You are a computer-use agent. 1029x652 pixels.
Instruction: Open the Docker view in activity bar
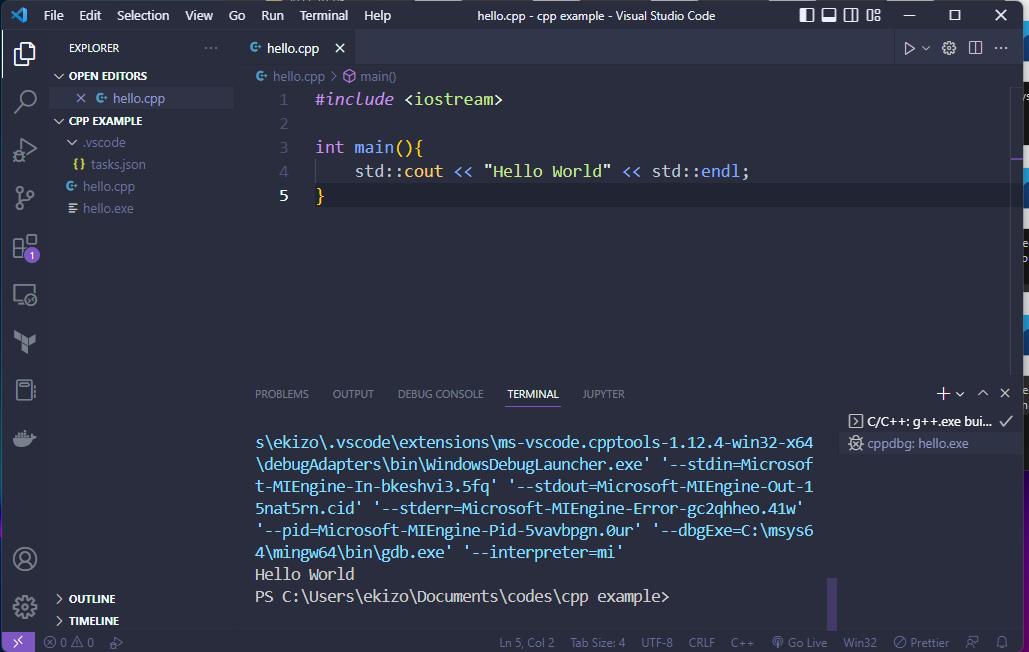point(24,438)
